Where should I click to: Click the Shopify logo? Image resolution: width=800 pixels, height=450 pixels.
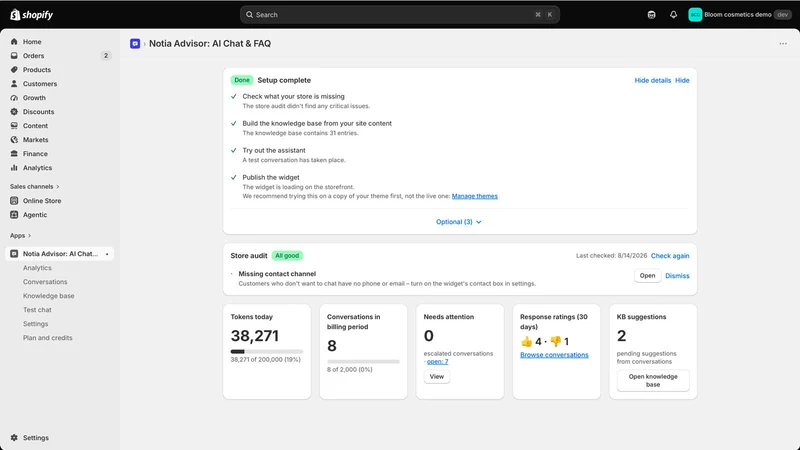32,15
